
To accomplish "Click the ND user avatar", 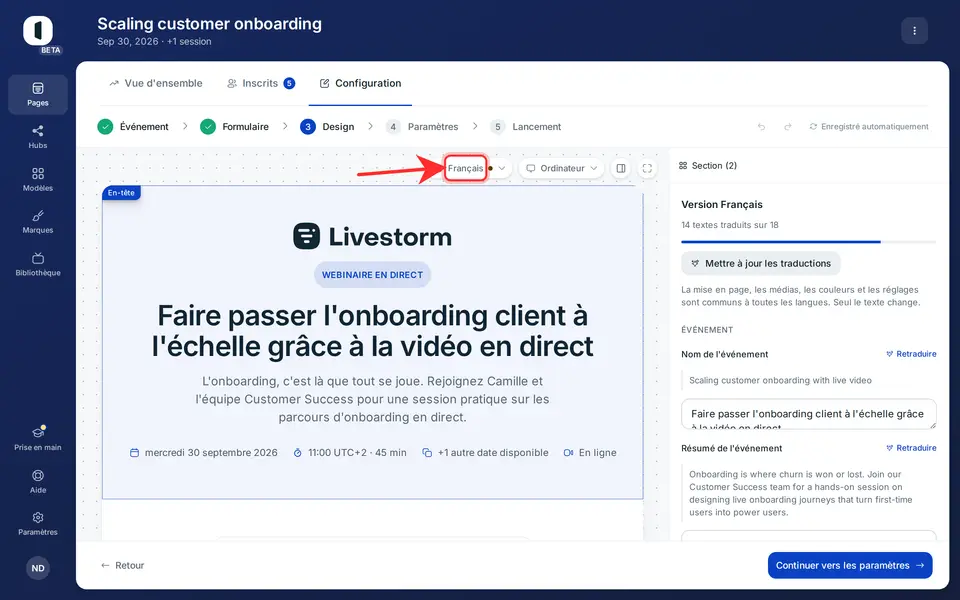I will click(x=38, y=568).
